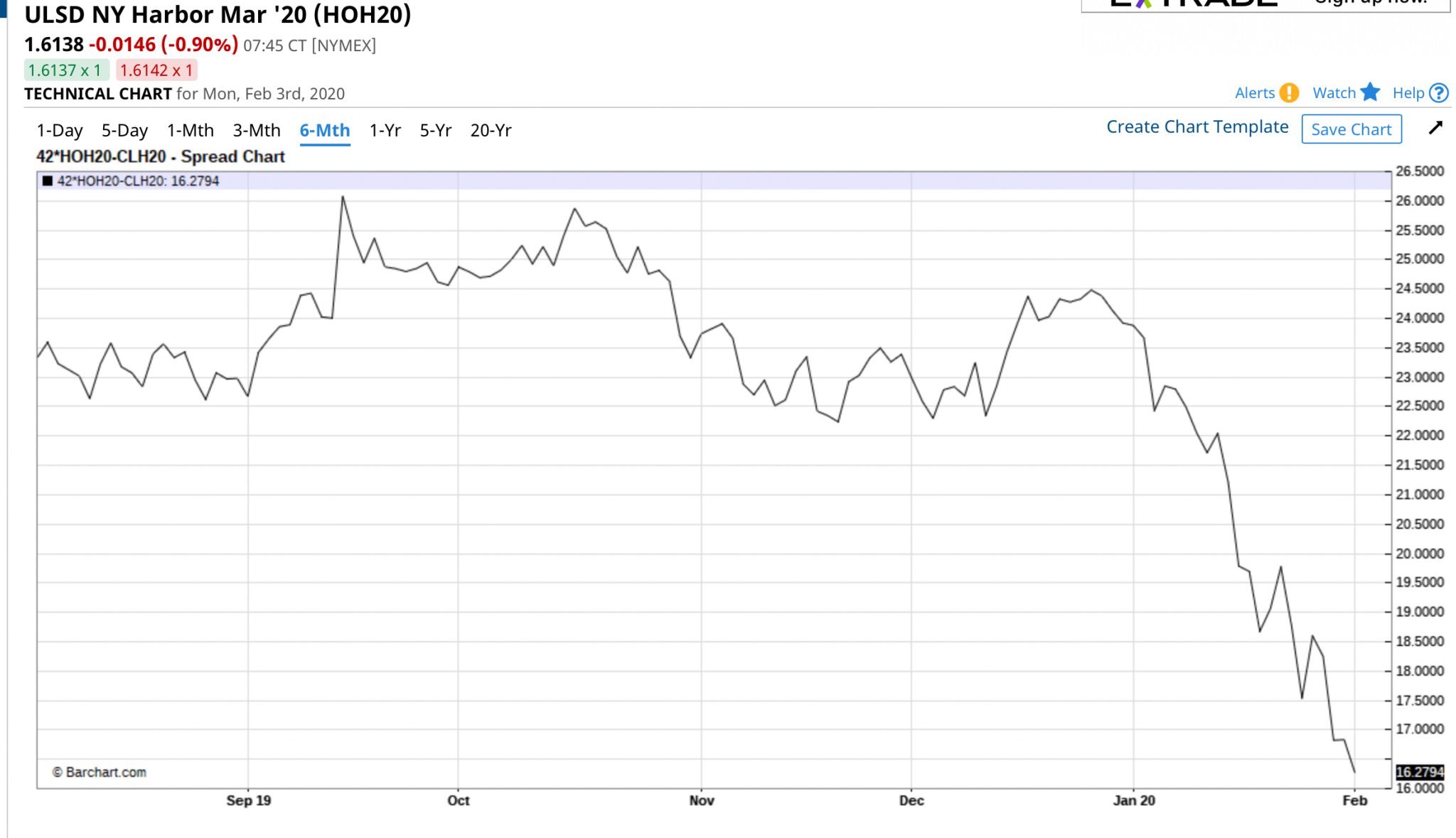
Task: Click the 16.2794 current price marker
Action: coord(1419,772)
